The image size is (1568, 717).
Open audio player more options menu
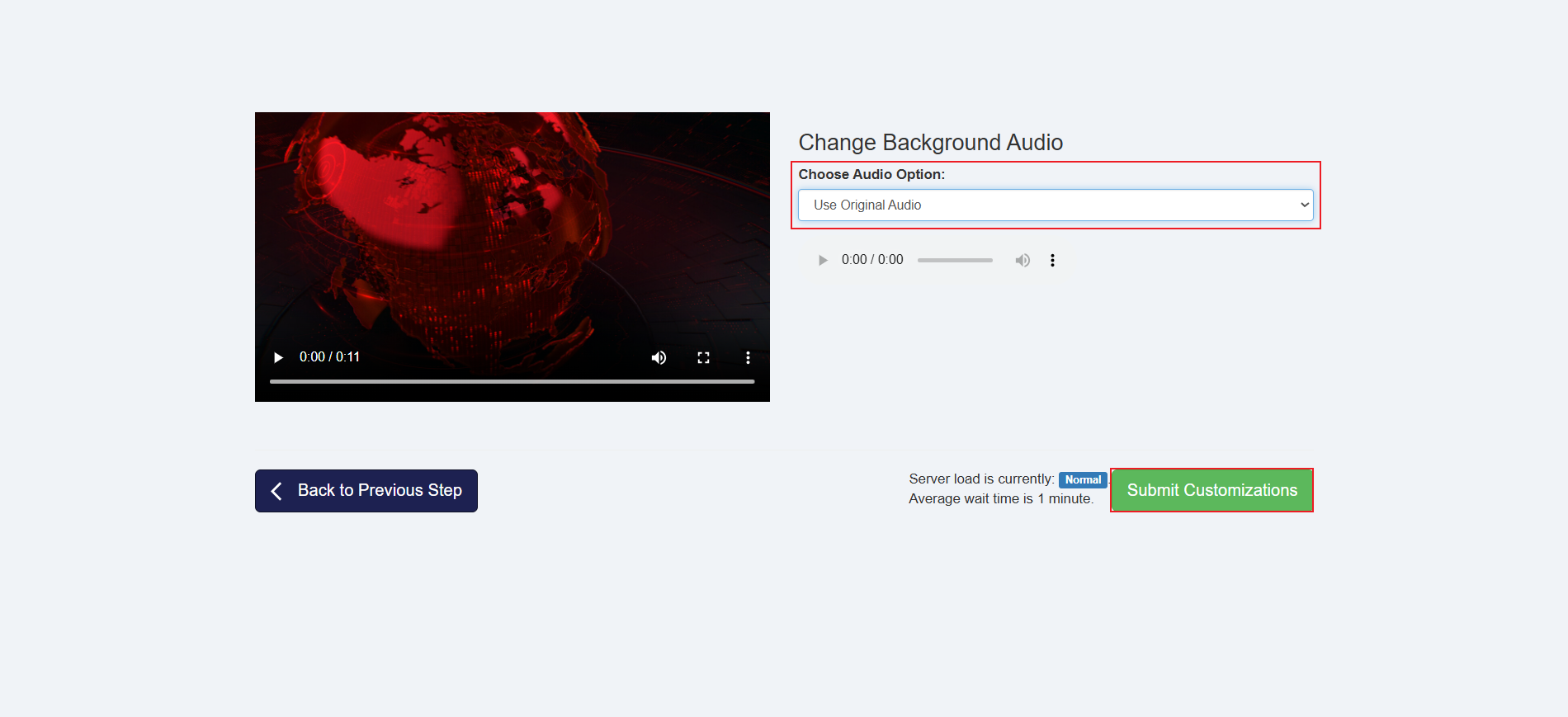[1052, 260]
